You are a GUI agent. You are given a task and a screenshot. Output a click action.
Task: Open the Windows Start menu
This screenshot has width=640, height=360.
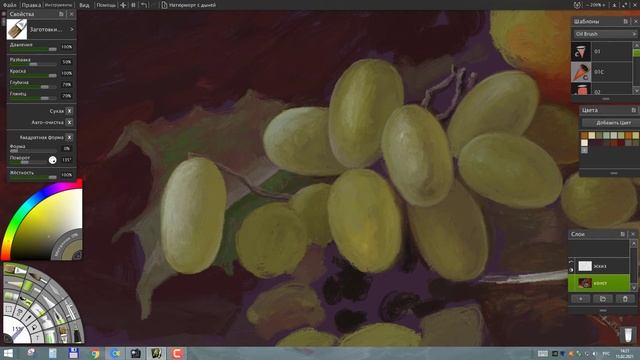[8, 353]
